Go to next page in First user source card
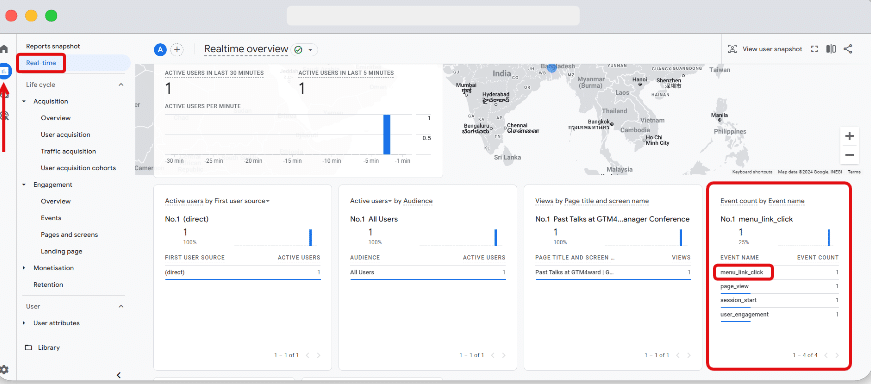Screen dimensions: 871x384 click(319, 355)
